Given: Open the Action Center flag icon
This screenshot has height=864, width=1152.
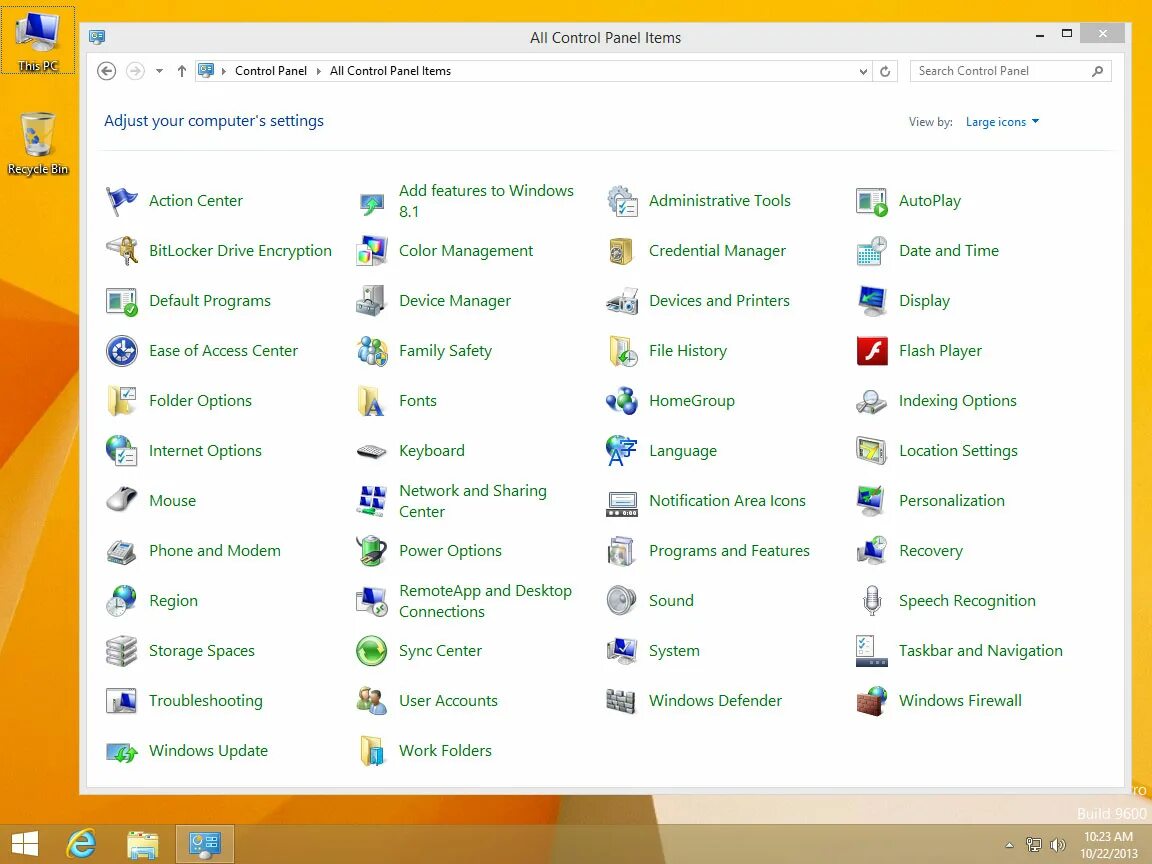Looking at the screenshot, I should pyautogui.click(x=121, y=201).
